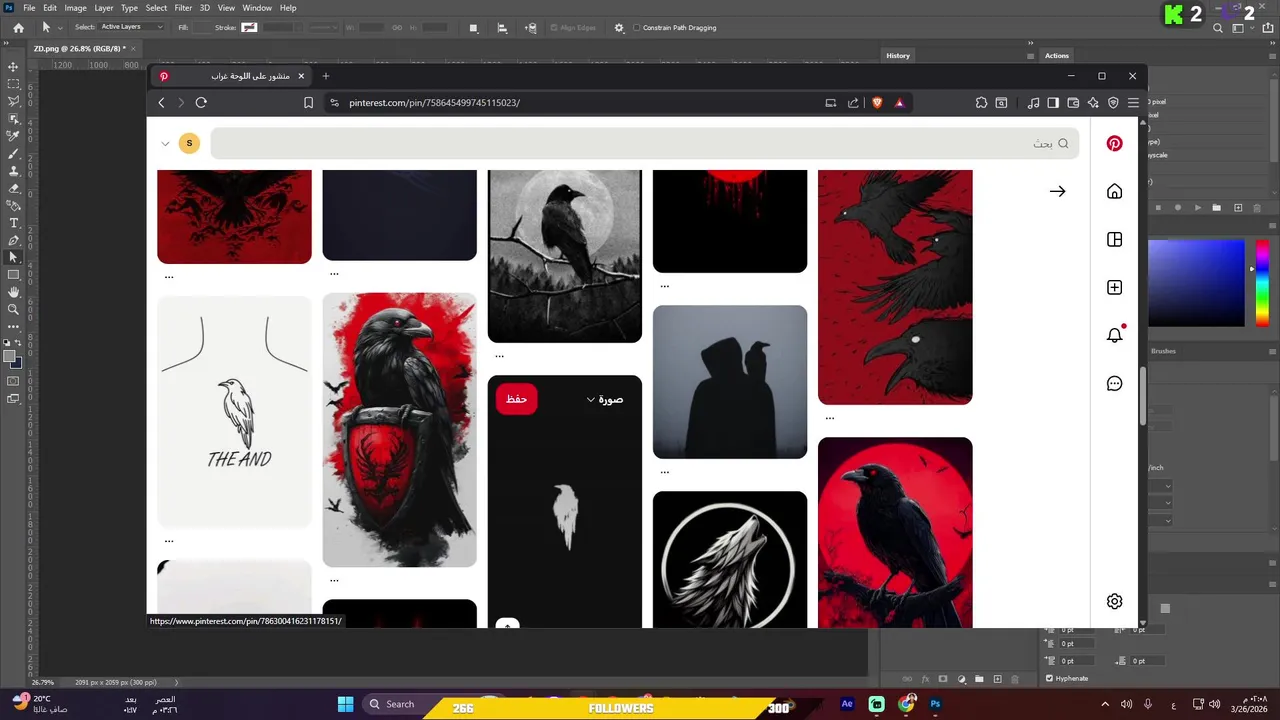Open Pinterest home from the sidebar
The height and width of the screenshot is (720, 1280).
pos(1114,191)
